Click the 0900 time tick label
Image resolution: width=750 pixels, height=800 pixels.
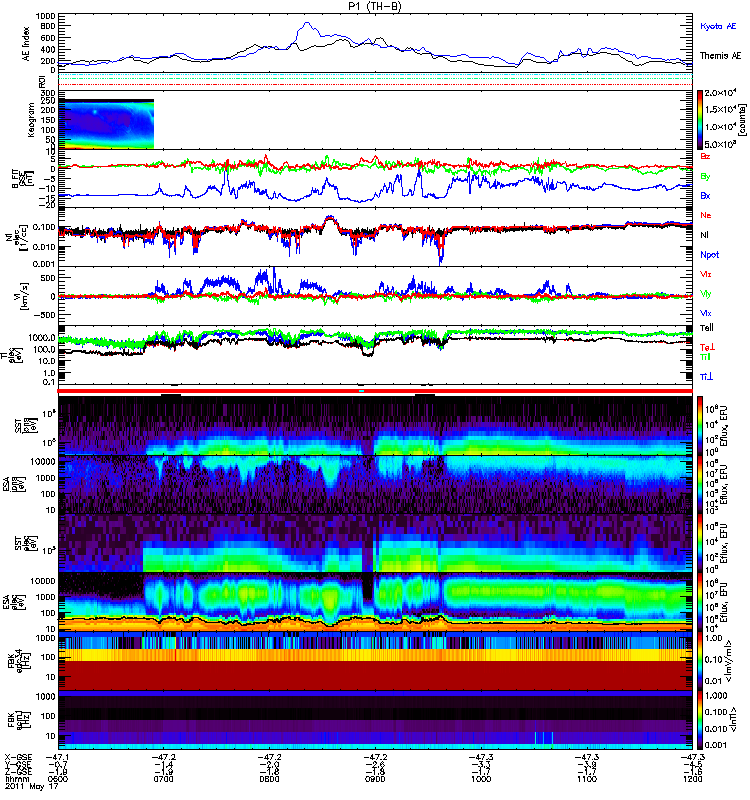[375, 779]
